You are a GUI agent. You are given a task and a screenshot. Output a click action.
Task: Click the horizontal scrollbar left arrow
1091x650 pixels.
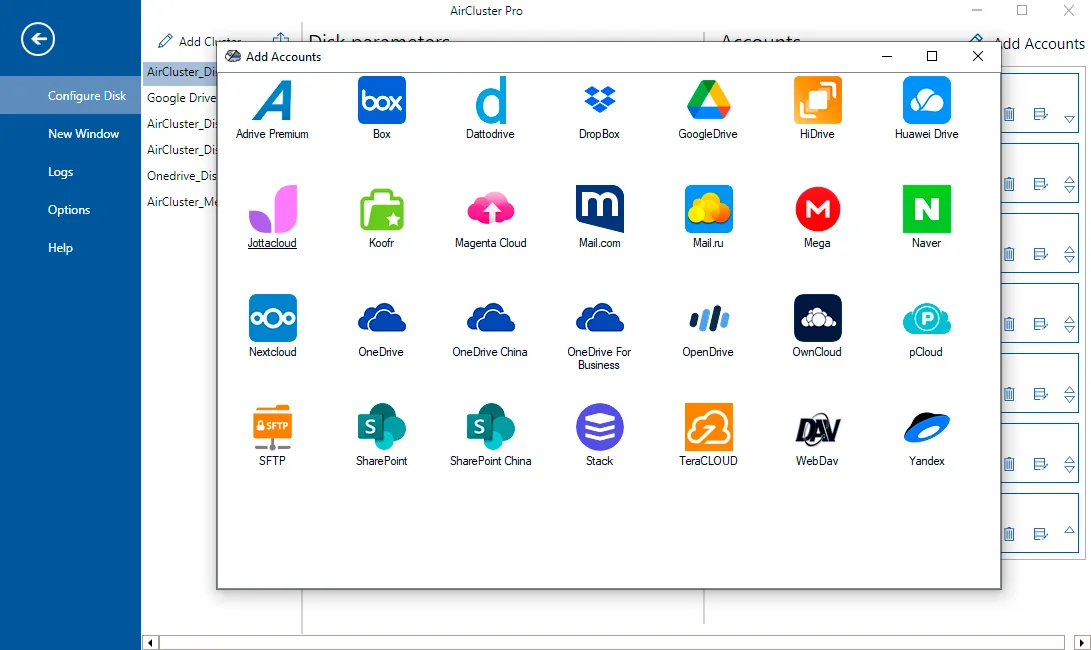pyautogui.click(x=150, y=642)
